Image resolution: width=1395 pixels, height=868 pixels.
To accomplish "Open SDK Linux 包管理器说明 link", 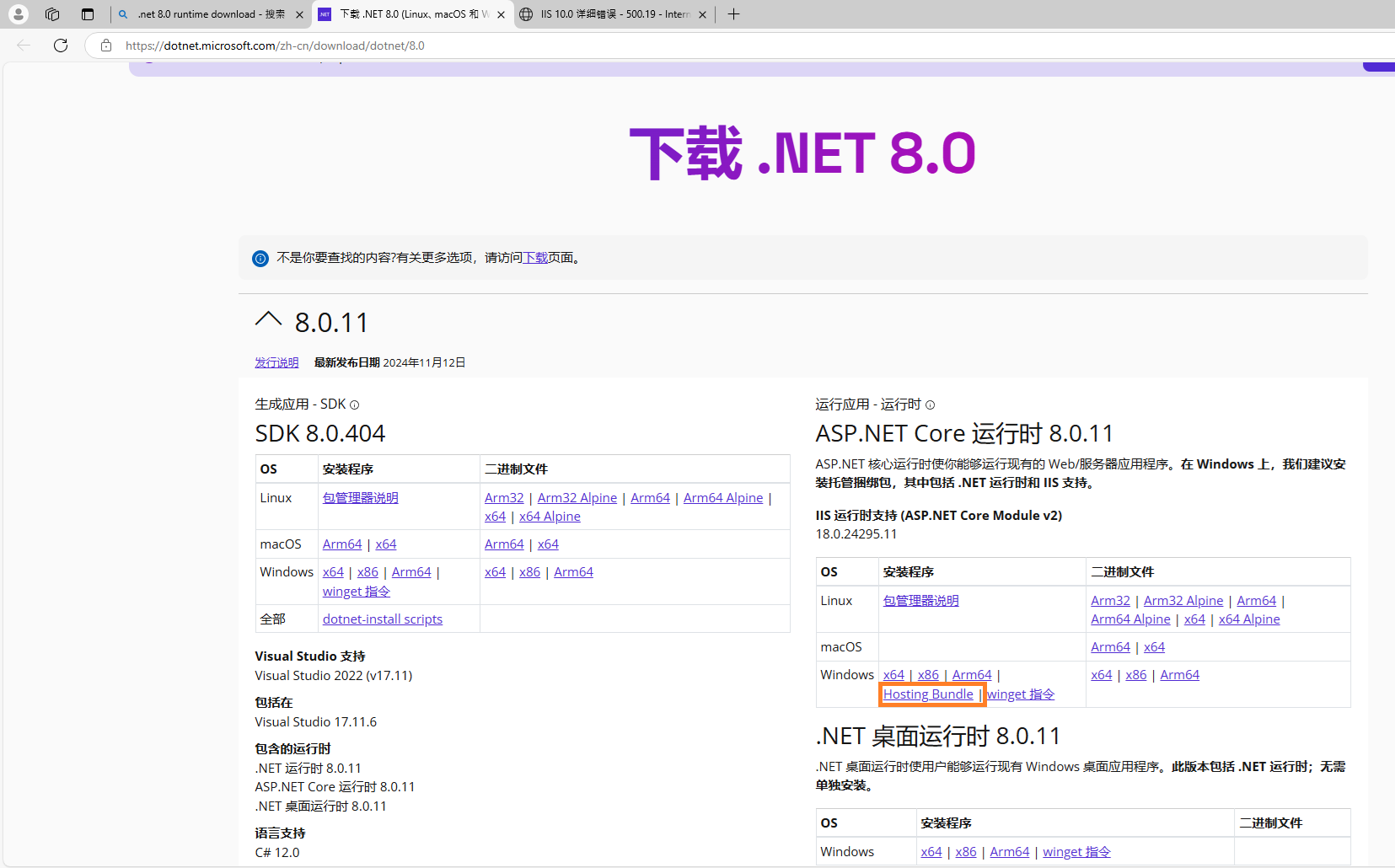I will coord(360,498).
